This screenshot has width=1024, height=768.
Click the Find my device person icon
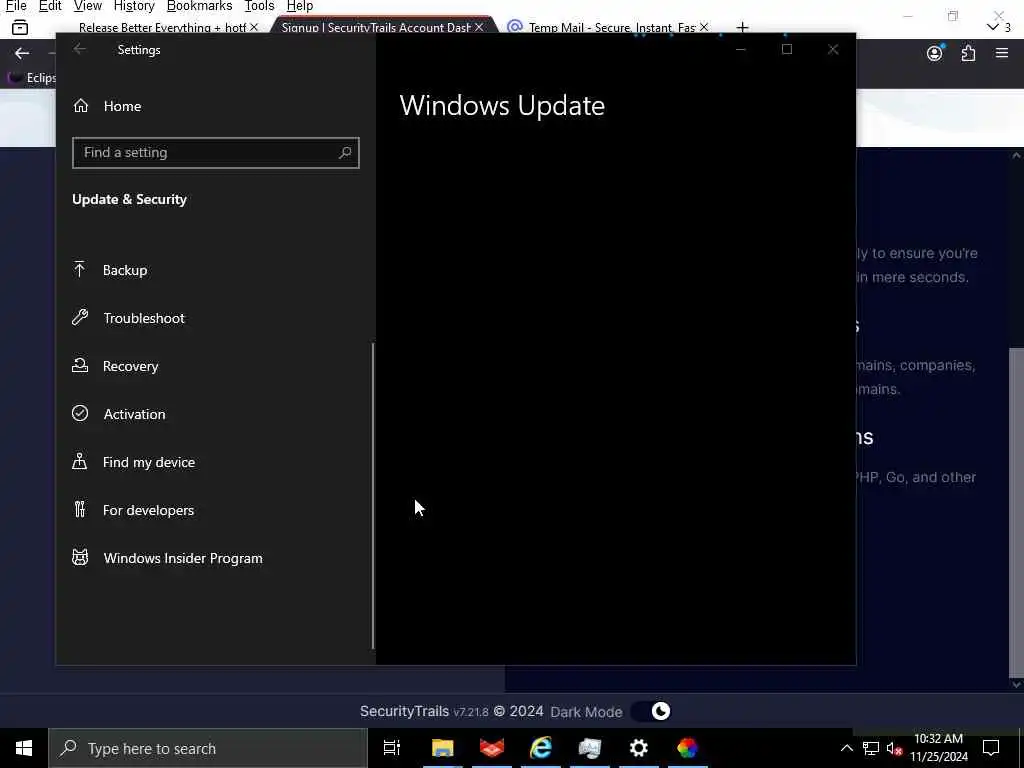(x=80, y=461)
